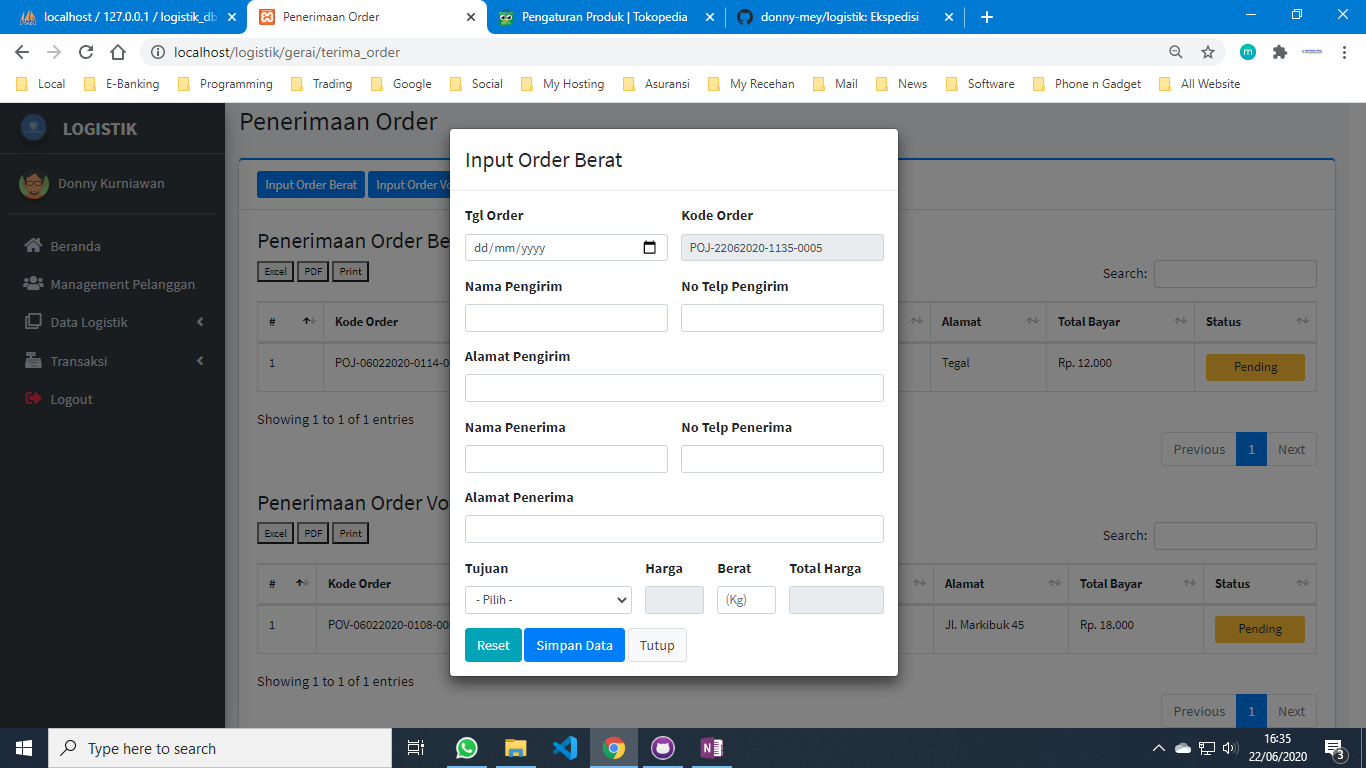Open Visual Studio Code from the taskbar
1366x768 pixels.
564,748
